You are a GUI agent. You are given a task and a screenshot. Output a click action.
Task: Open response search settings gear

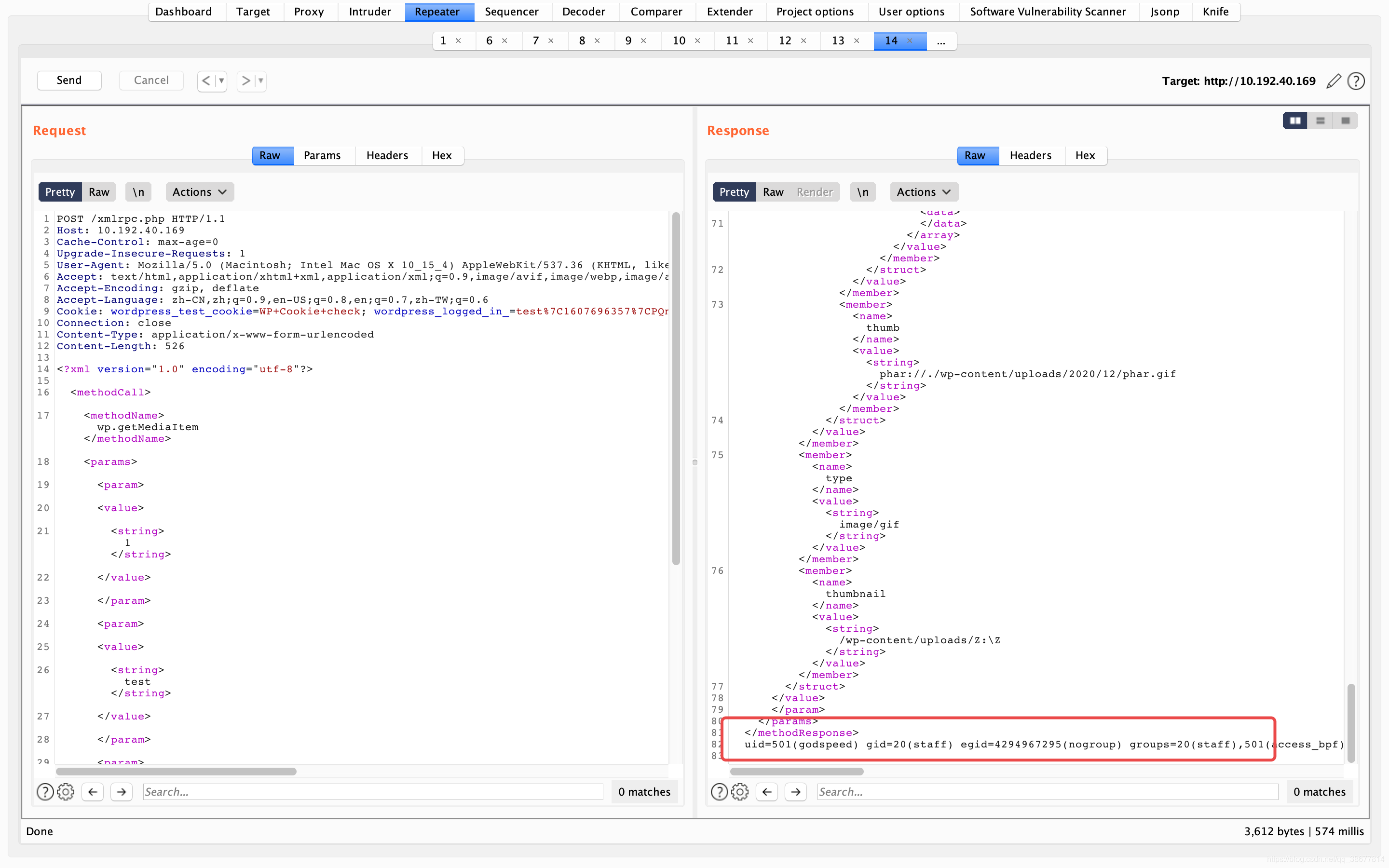click(x=740, y=792)
